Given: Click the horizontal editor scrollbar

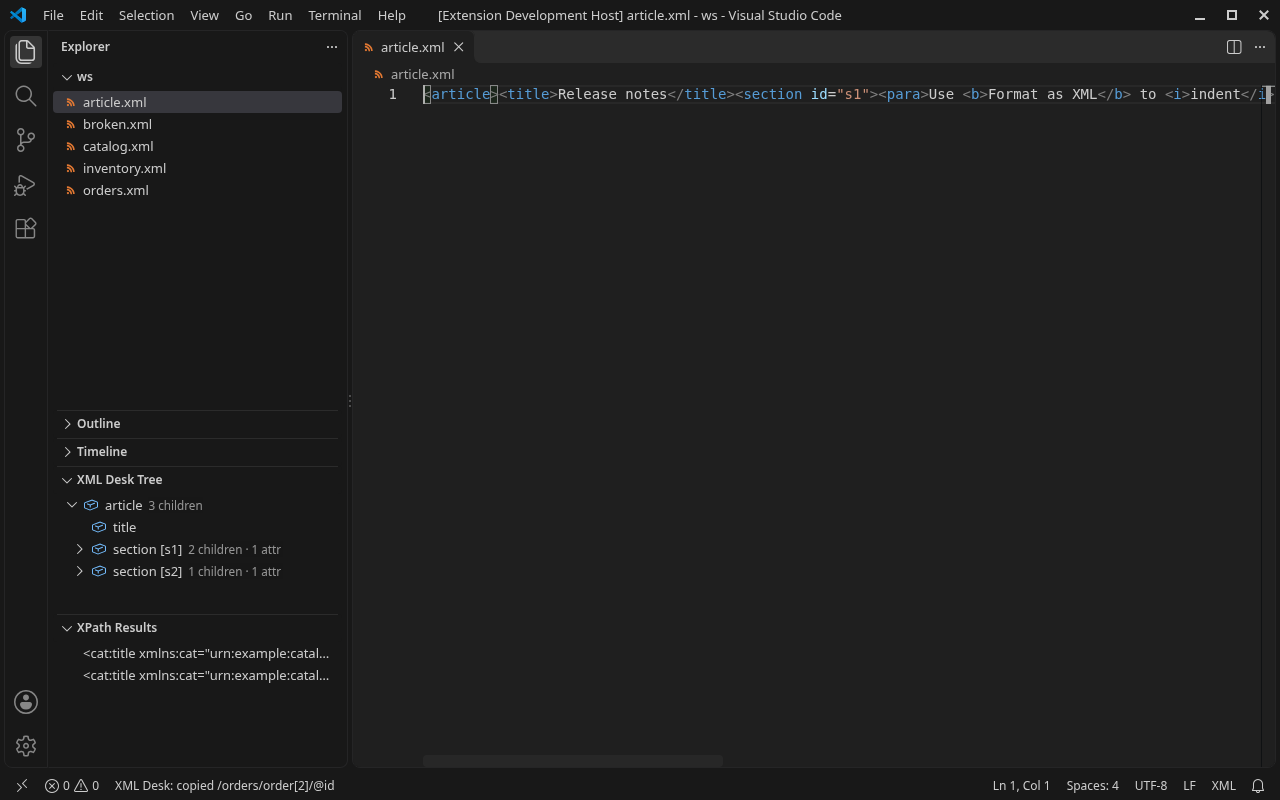Looking at the screenshot, I should pyautogui.click(x=572, y=761).
